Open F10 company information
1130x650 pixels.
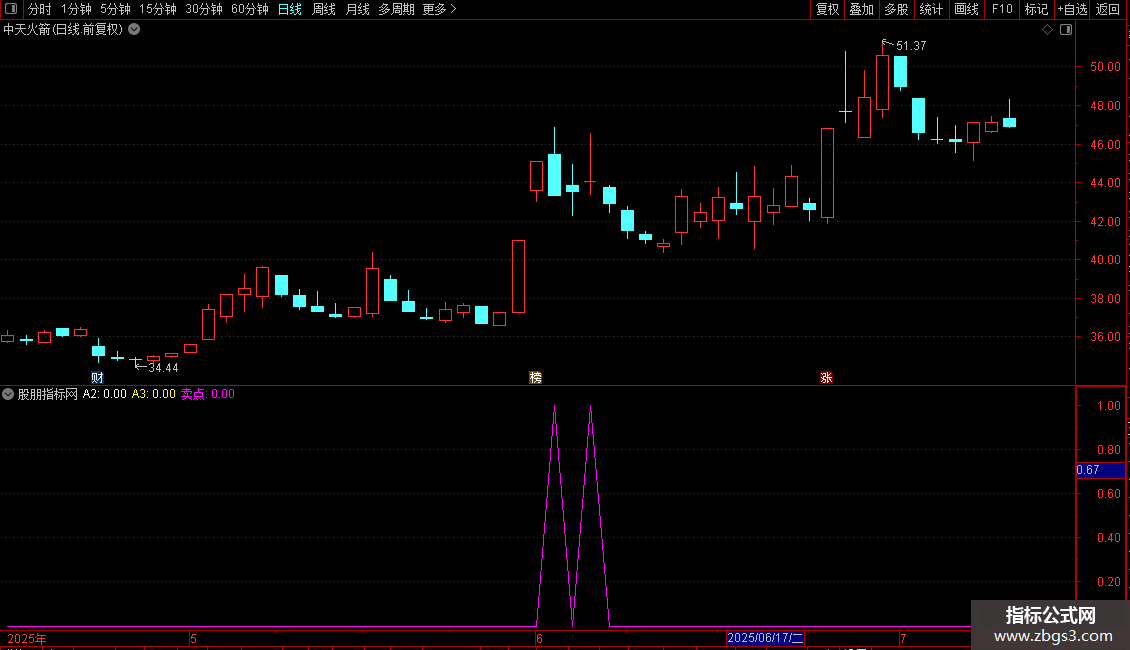click(x=1002, y=9)
